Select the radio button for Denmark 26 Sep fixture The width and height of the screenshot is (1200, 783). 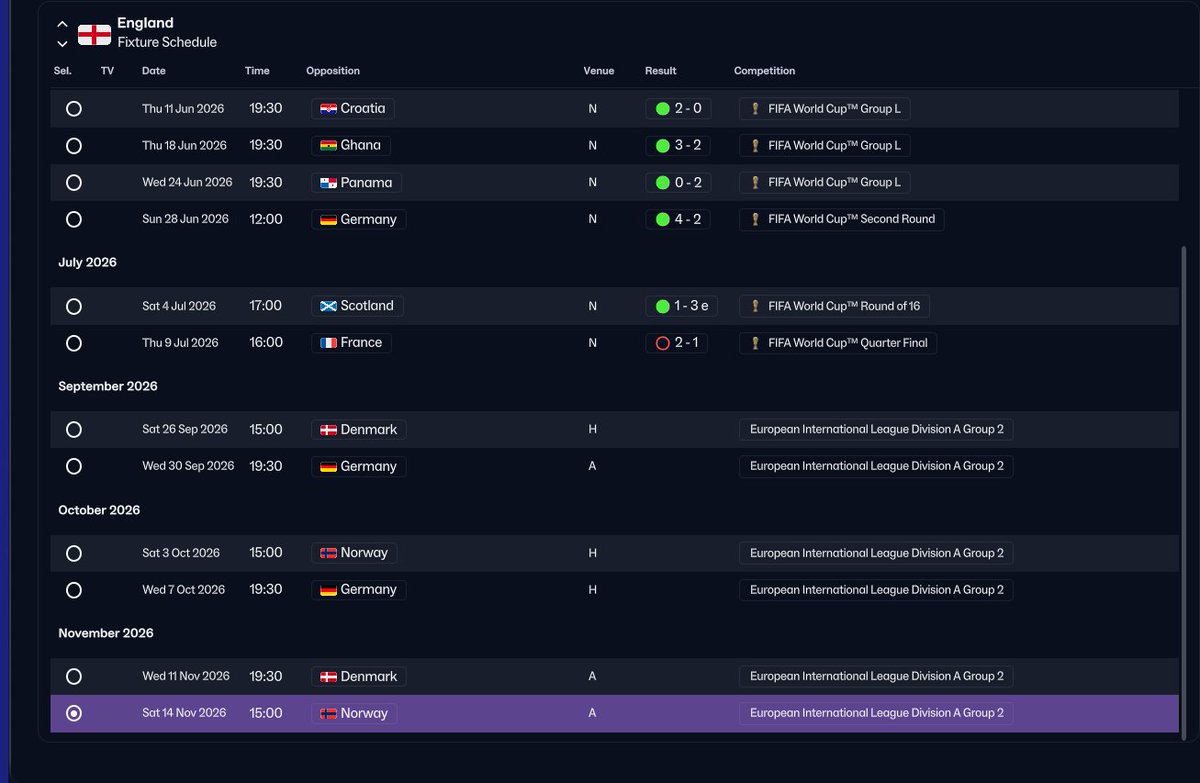74,430
